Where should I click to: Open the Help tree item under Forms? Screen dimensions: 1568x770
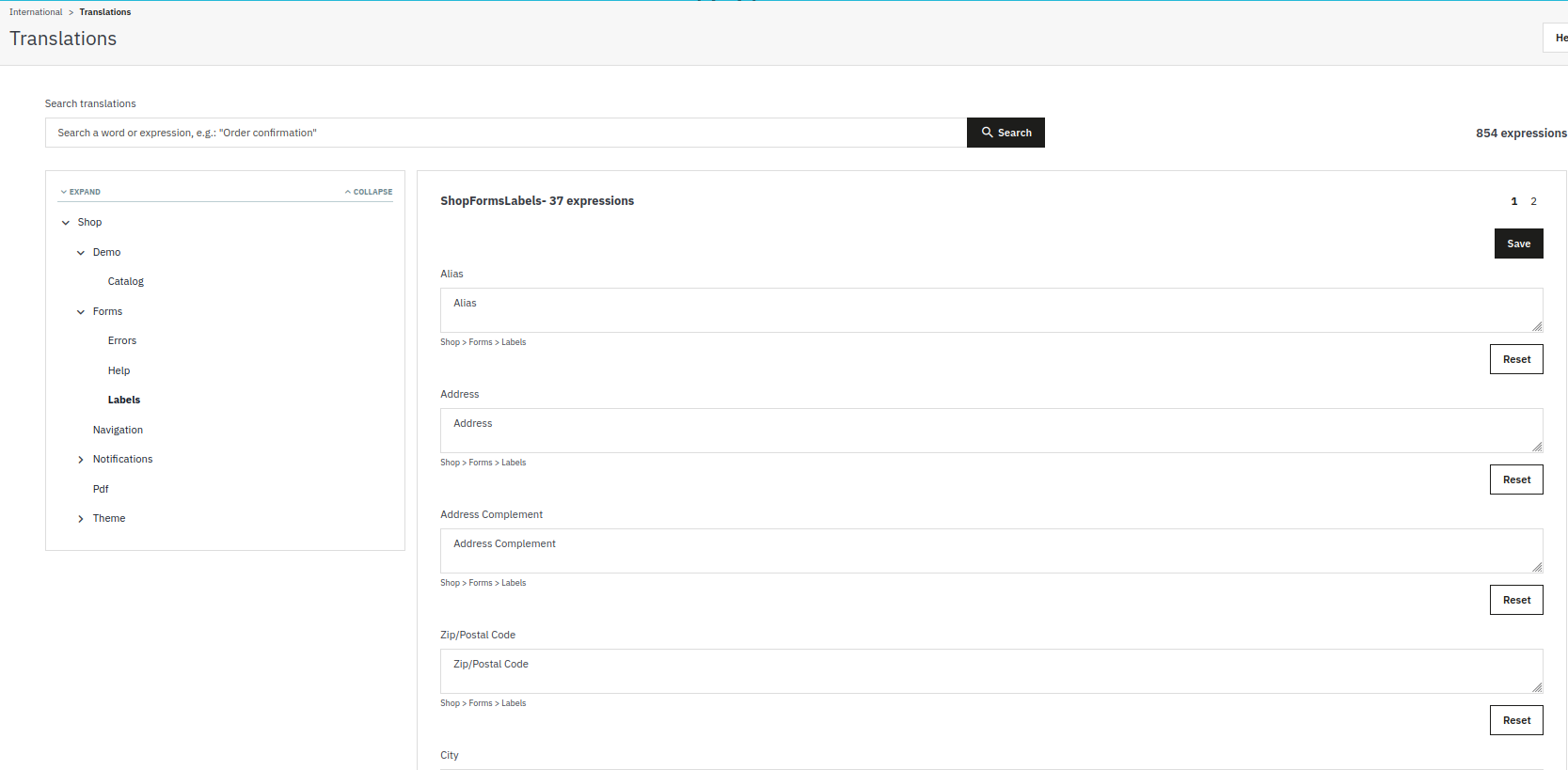[119, 370]
